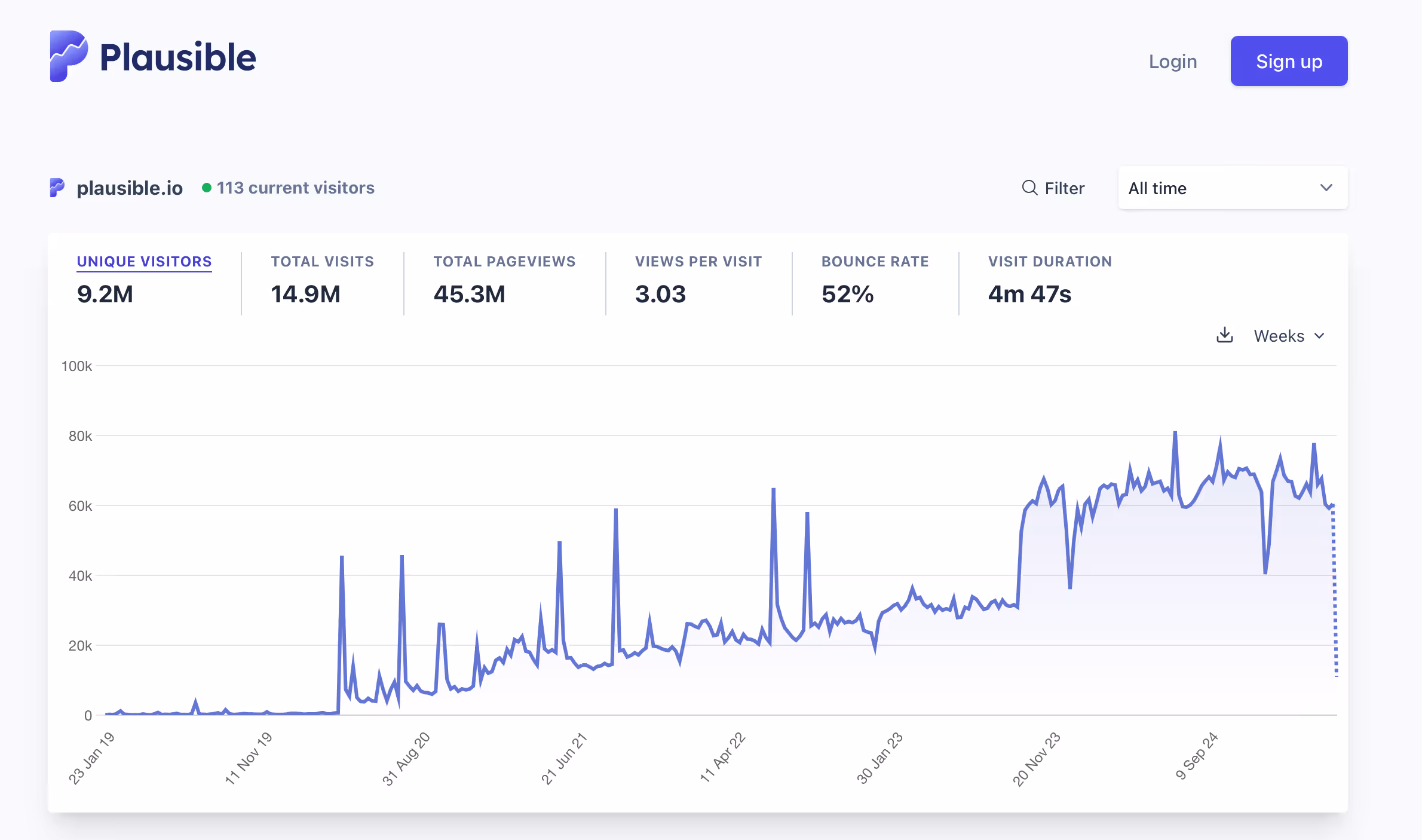Open the plausible.io site name
The width and height of the screenshot is (1422, 840).
[130, 188]
